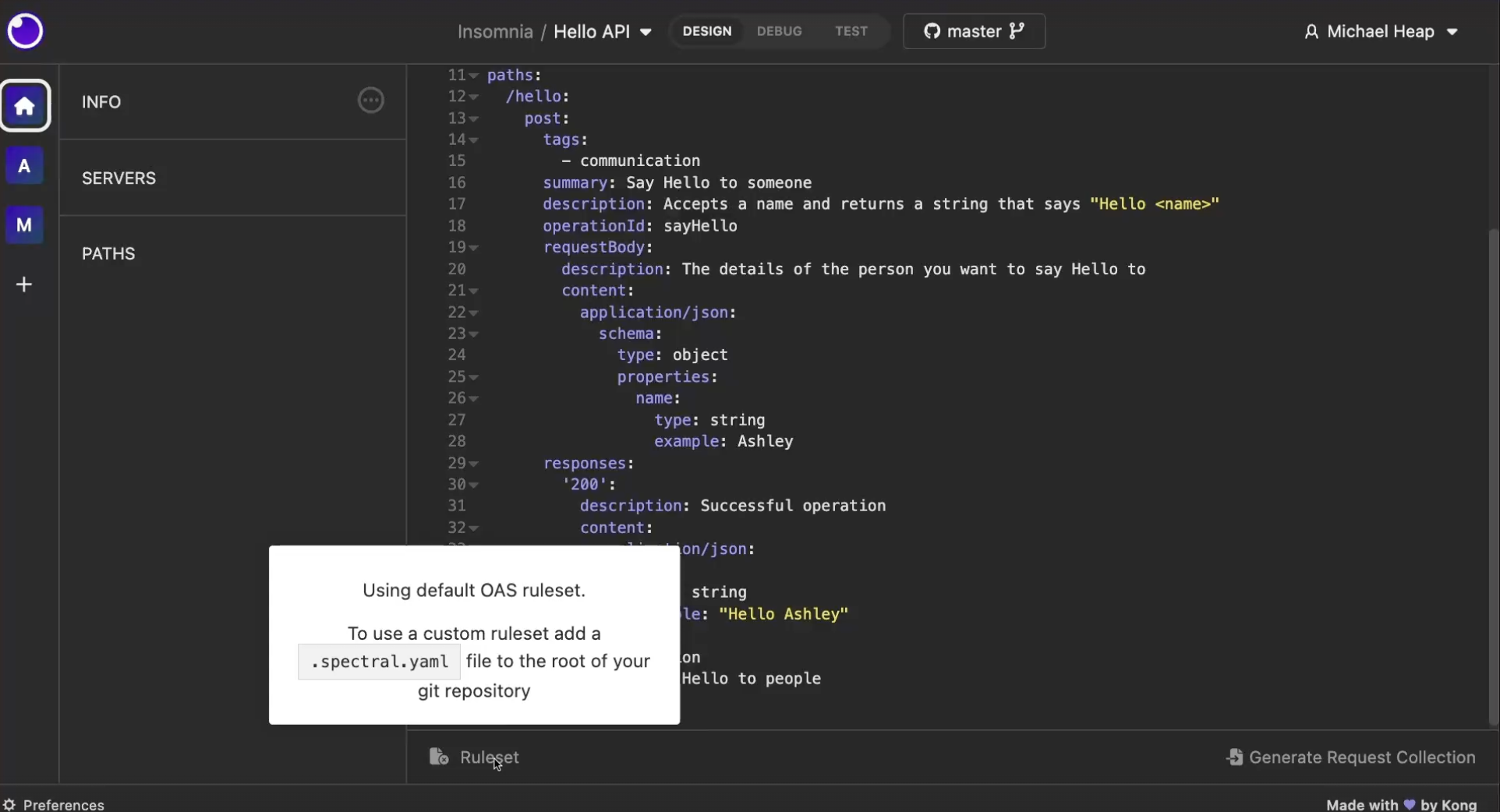Switch to the DESIGN tab
This screenshot has height=812, width=1500.
coord(707,31)
